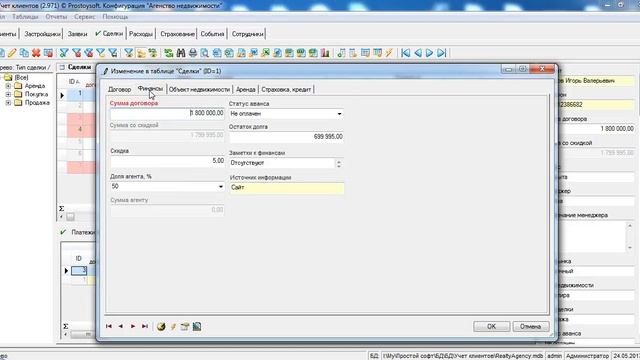Jump to first record in dialog navigation

point(109,326)
